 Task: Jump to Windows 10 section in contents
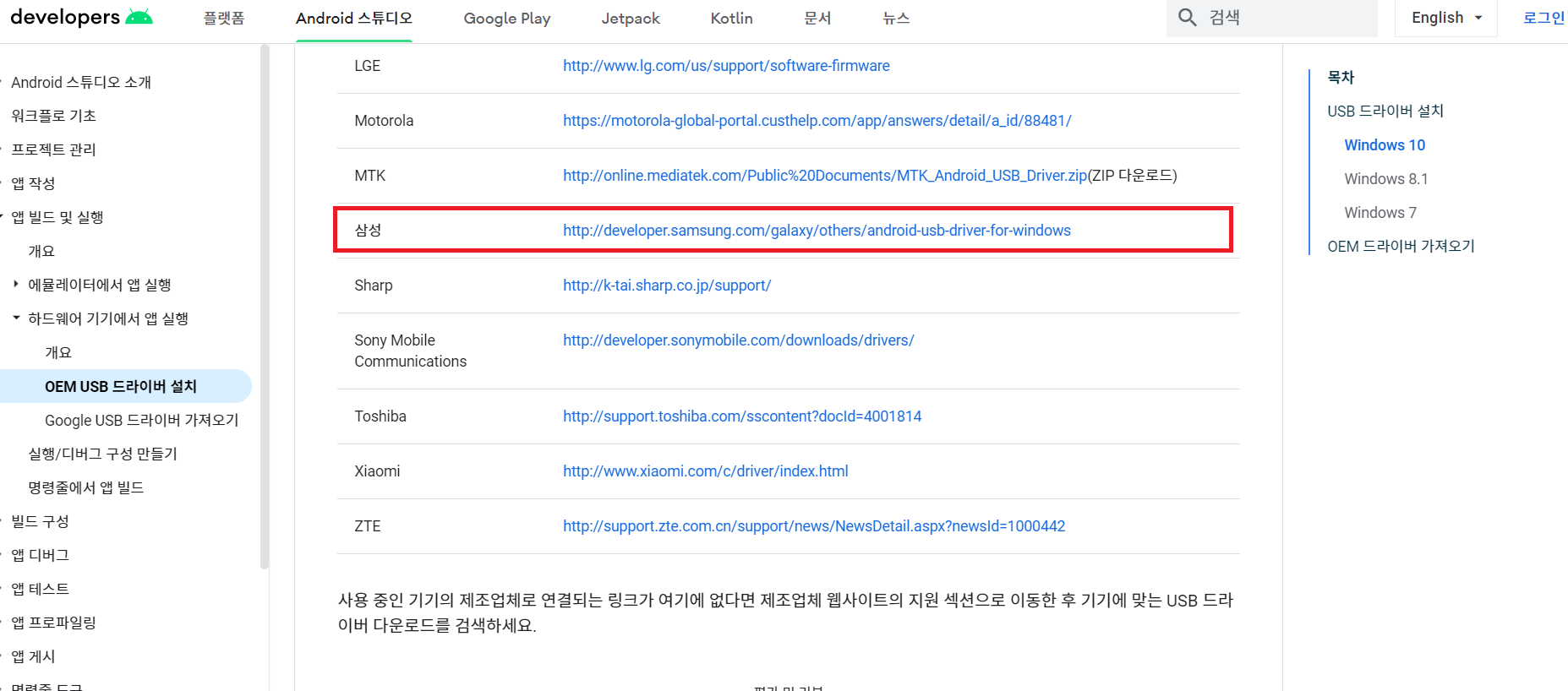(1385, 144)
